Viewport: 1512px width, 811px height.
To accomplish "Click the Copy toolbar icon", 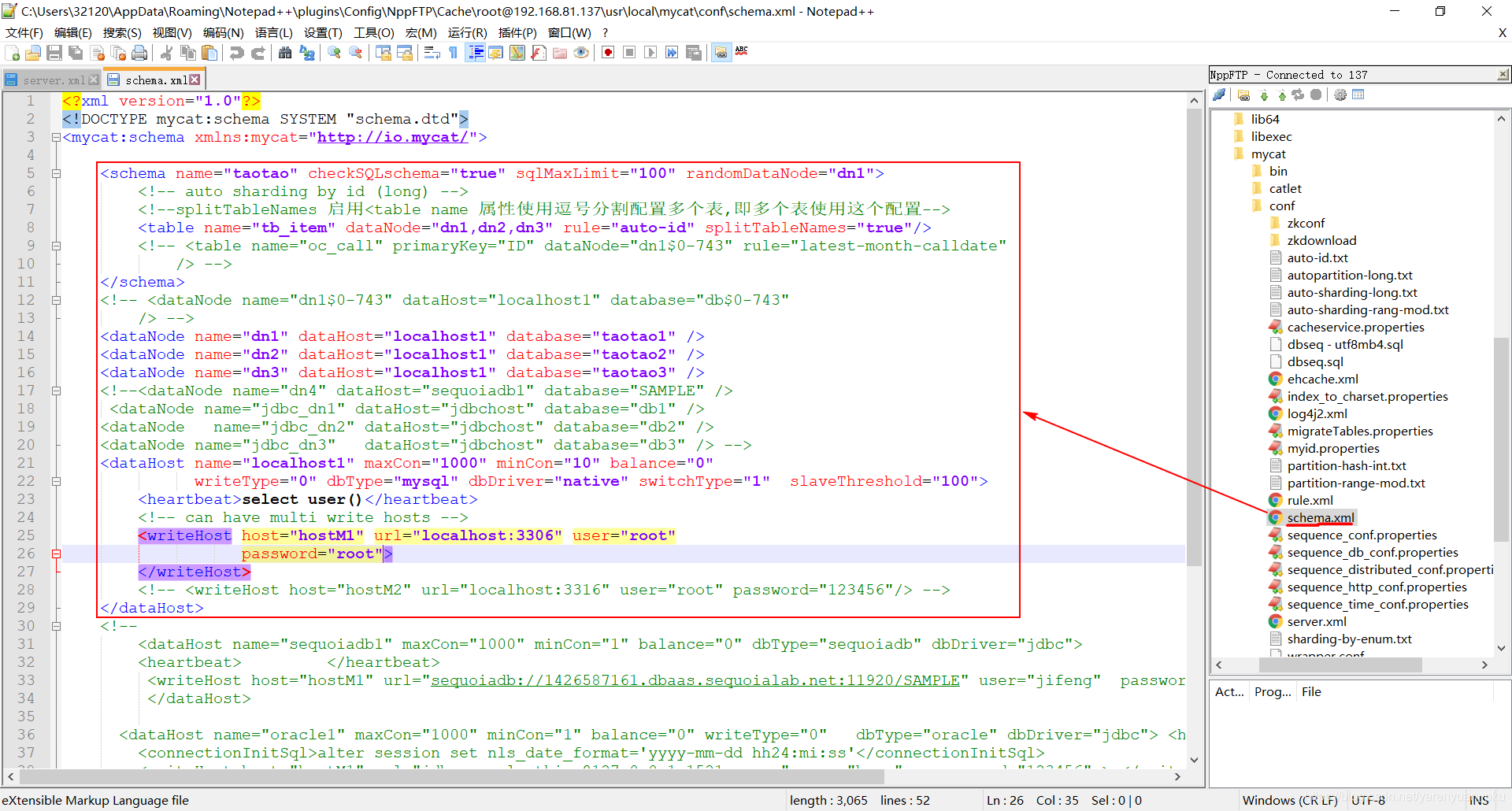I will click(188, 53).
